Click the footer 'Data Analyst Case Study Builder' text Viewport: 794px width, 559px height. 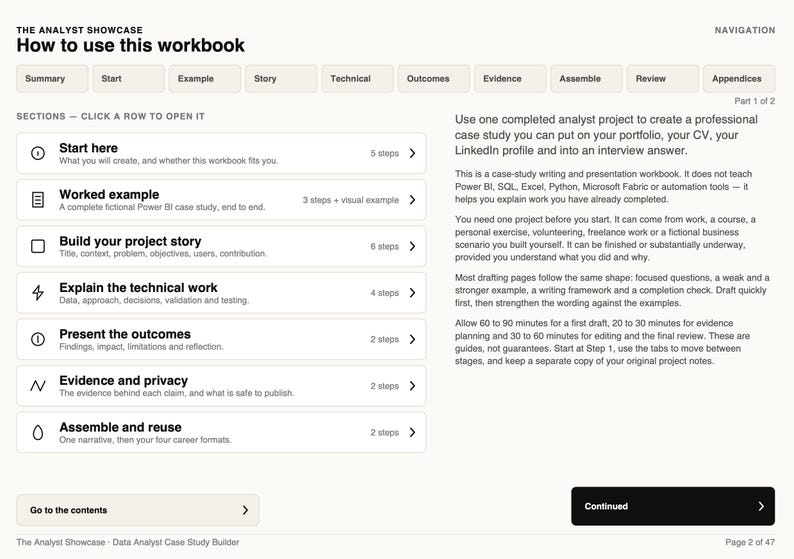pos(176,542)
